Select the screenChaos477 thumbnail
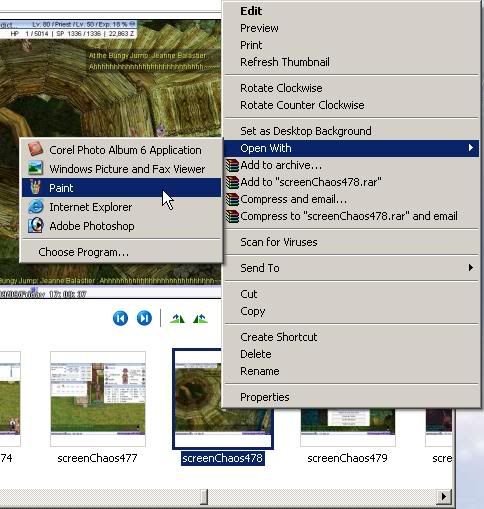Viewport: 484px width, 509px height. tap(98, 399)
